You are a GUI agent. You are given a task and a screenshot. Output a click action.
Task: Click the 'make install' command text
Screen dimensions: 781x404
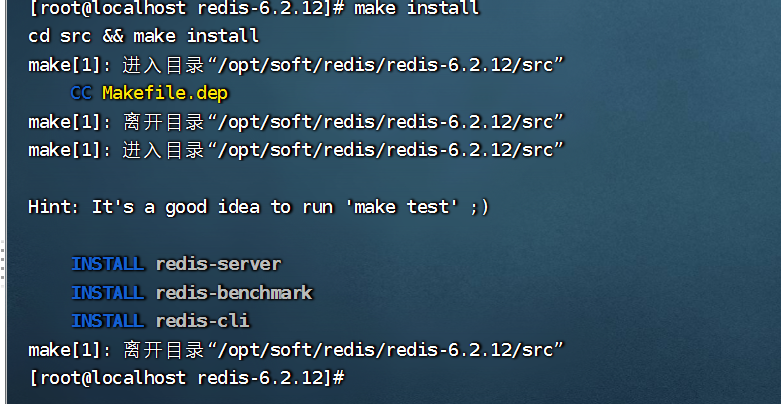416,8
